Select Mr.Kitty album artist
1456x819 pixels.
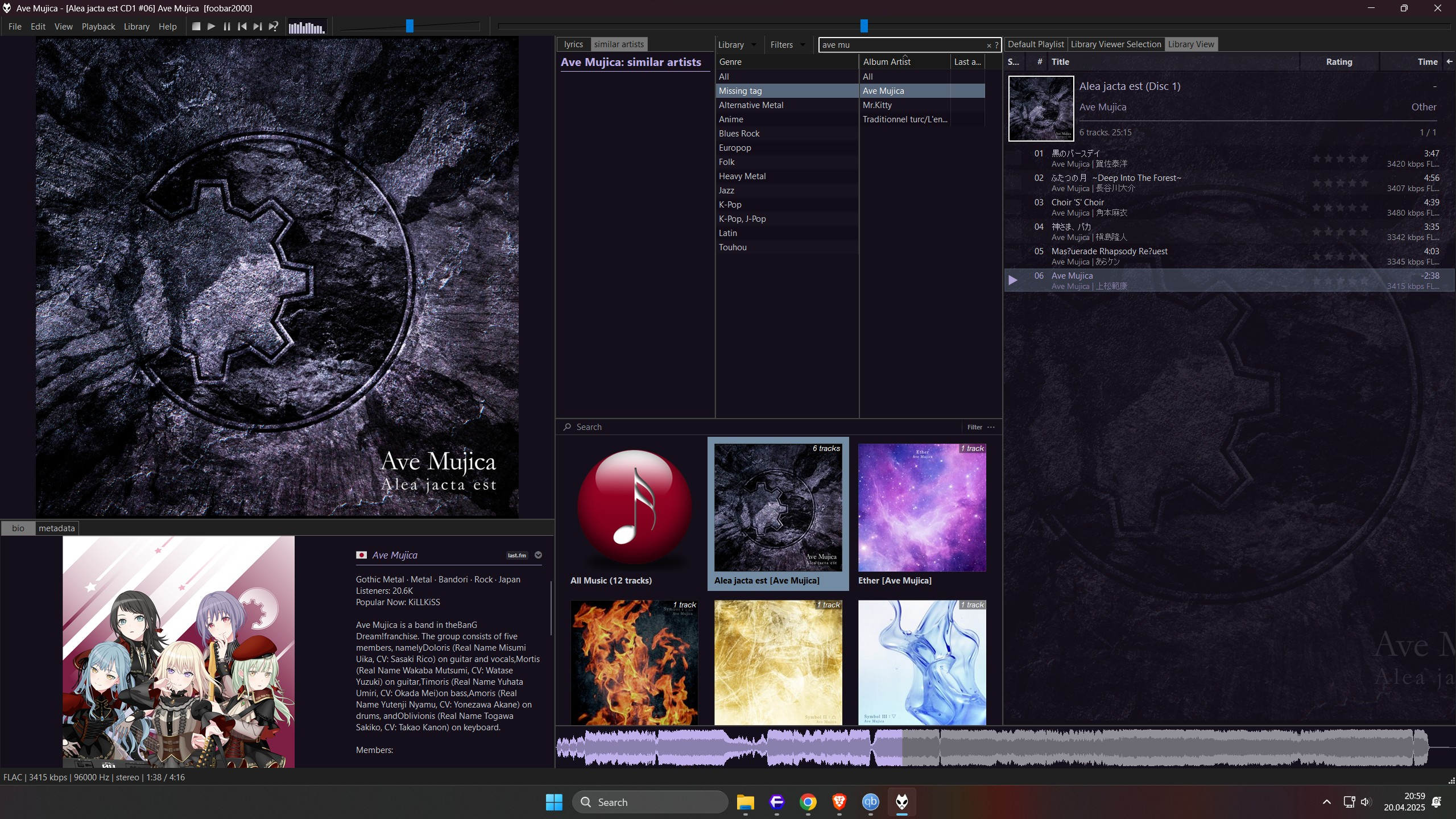tap(922, 105)
